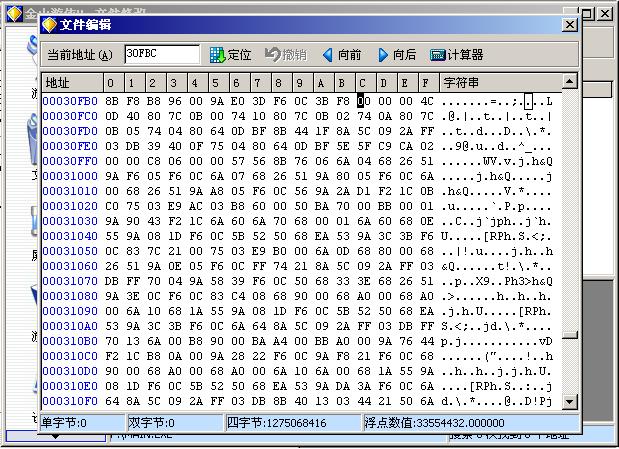Click string '......WV.v.j.h&Q' in row 00030FF0
The height and width of the screenshot is (449, 619).
click(497, 161)
